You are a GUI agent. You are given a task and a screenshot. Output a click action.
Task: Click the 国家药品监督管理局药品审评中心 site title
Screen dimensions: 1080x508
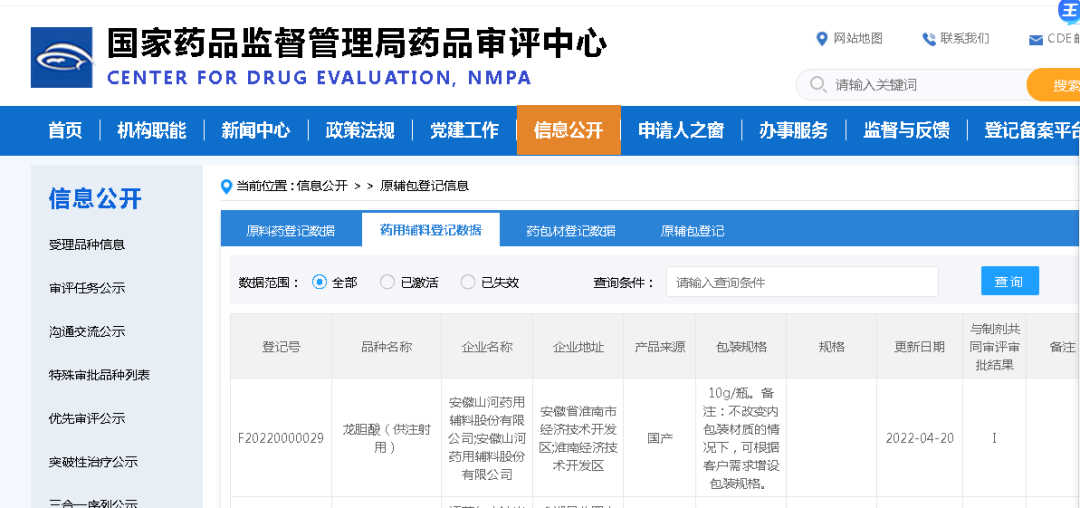pos(356,43)
